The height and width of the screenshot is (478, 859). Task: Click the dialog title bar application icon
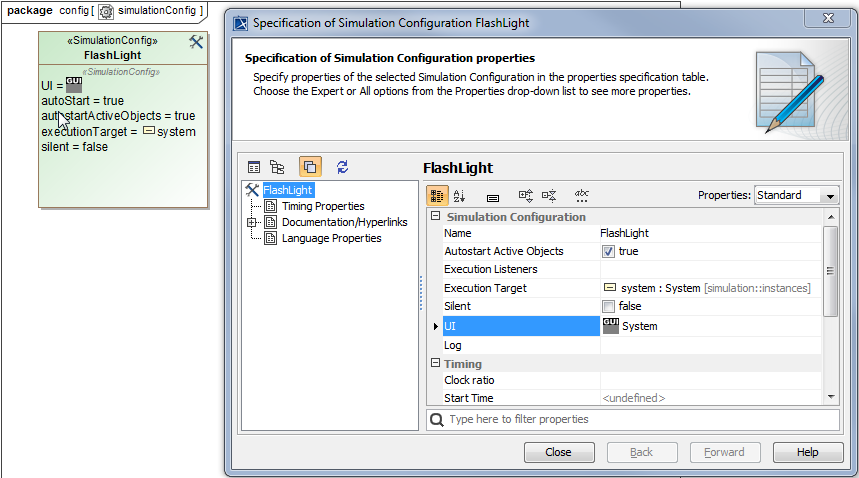(240, 24)
